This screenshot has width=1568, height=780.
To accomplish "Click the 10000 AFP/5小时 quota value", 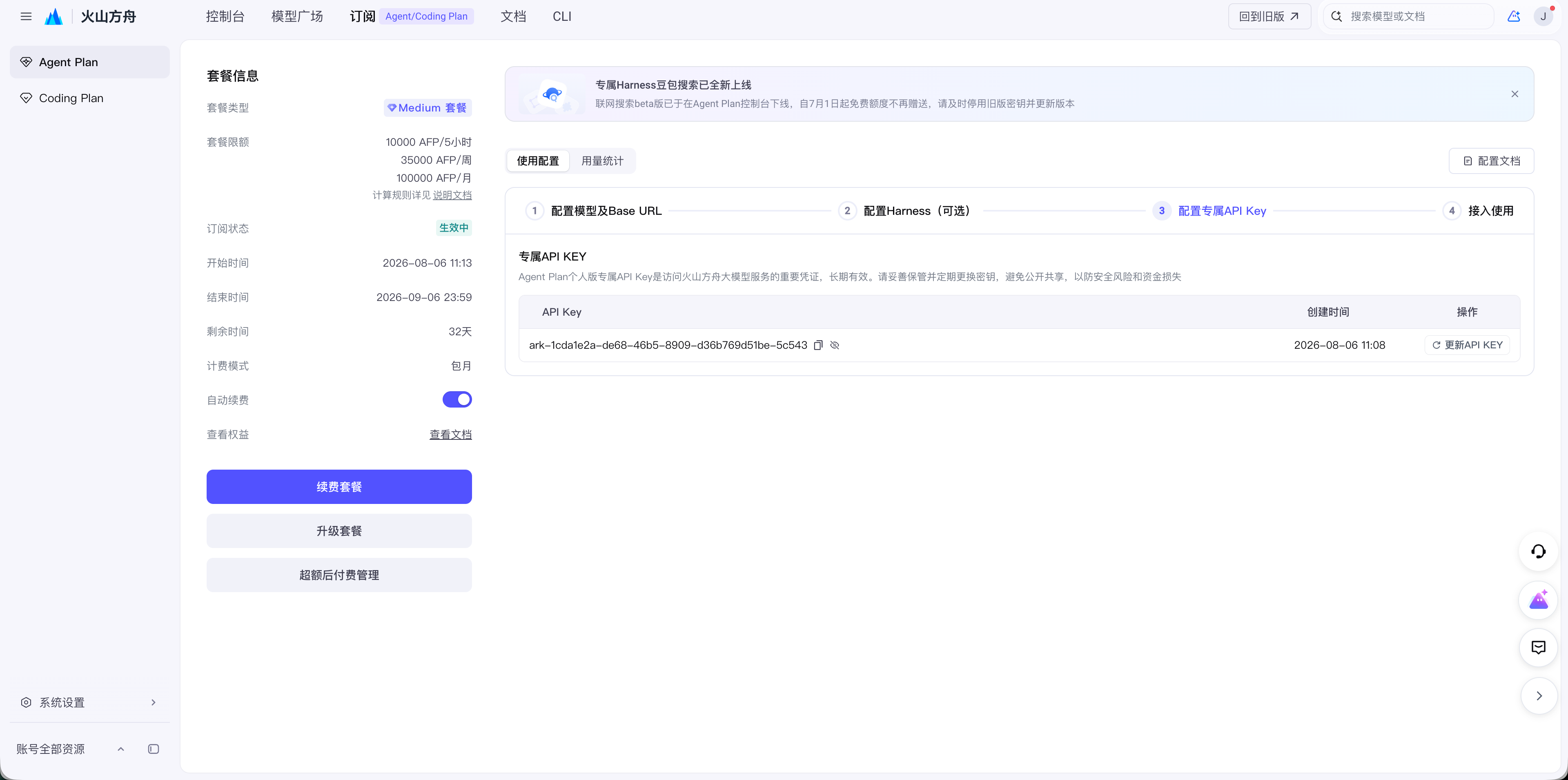I will tap(428, 142).
